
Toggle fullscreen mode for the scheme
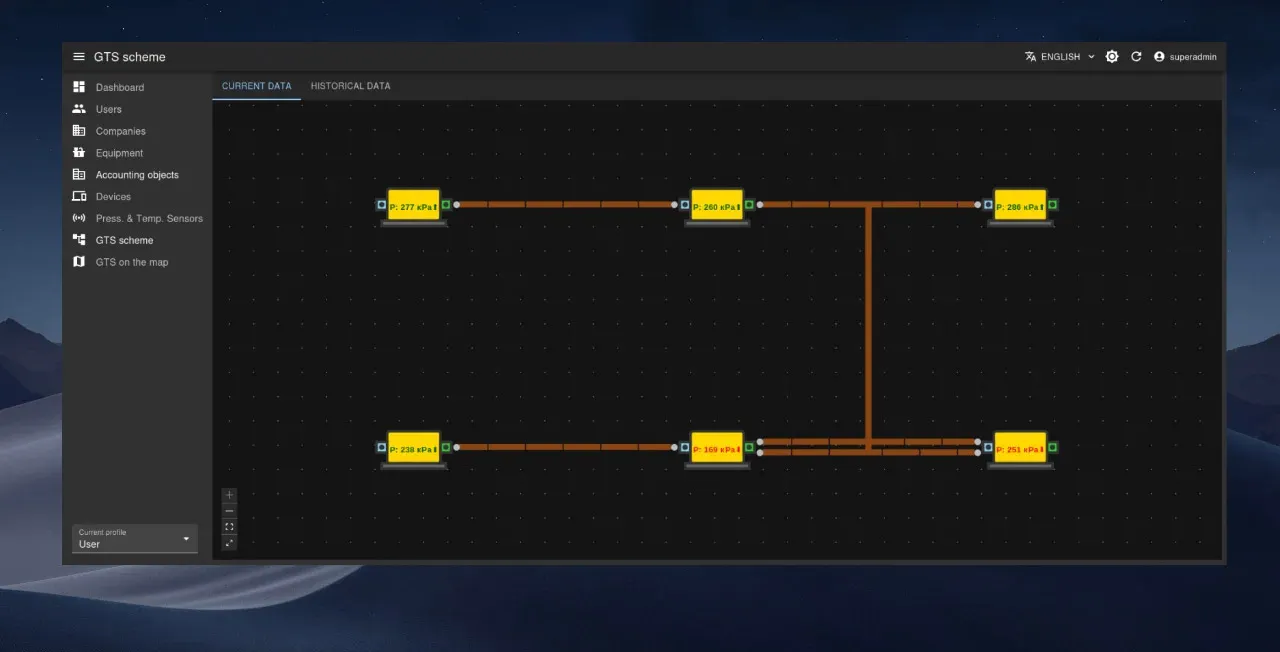(229, 543)
